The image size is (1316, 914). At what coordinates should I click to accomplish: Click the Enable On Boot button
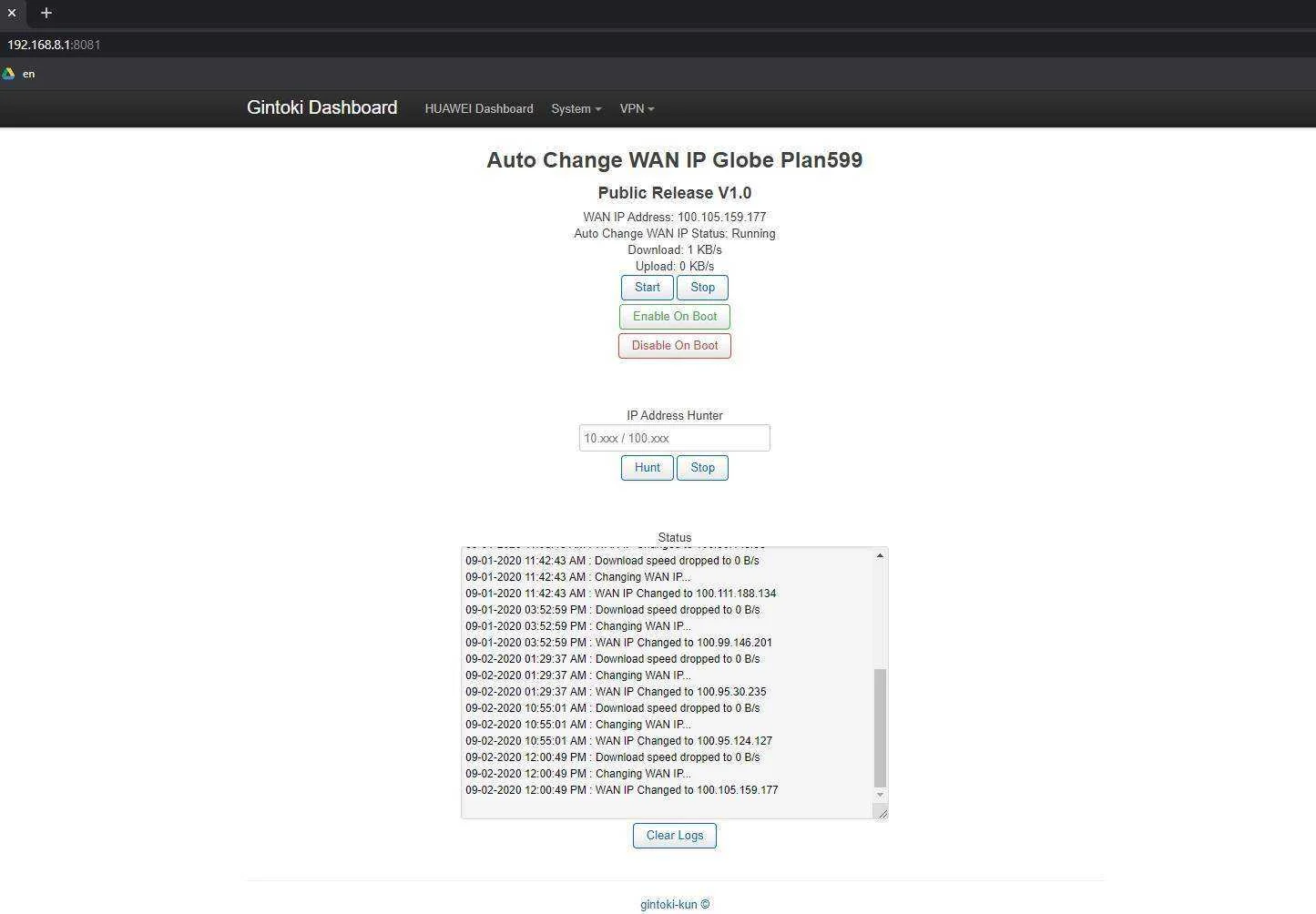[675, 317]
